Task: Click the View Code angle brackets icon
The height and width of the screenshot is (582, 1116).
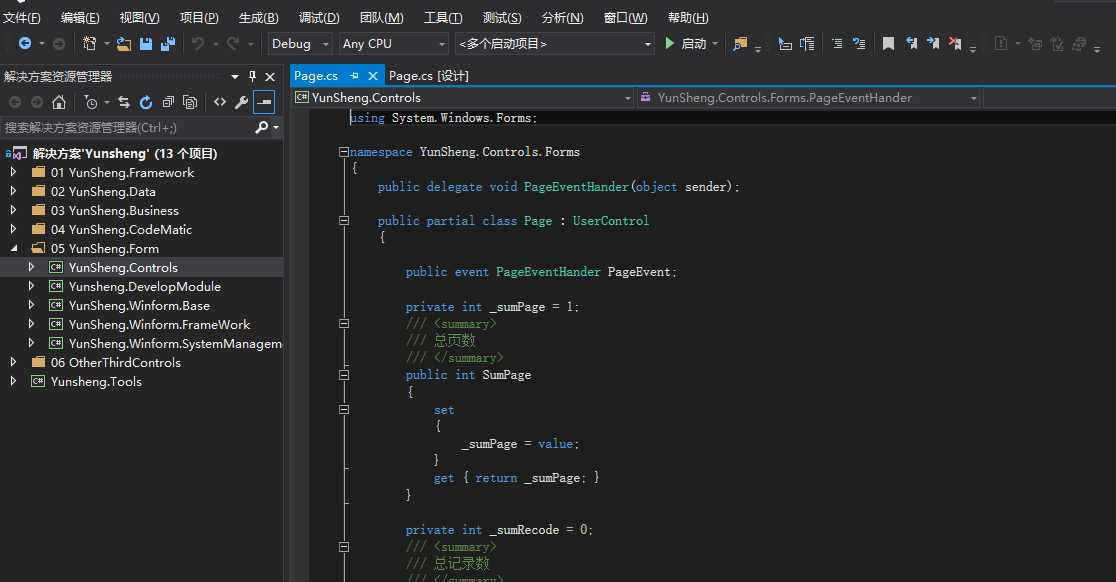Action: coord(220,102)
